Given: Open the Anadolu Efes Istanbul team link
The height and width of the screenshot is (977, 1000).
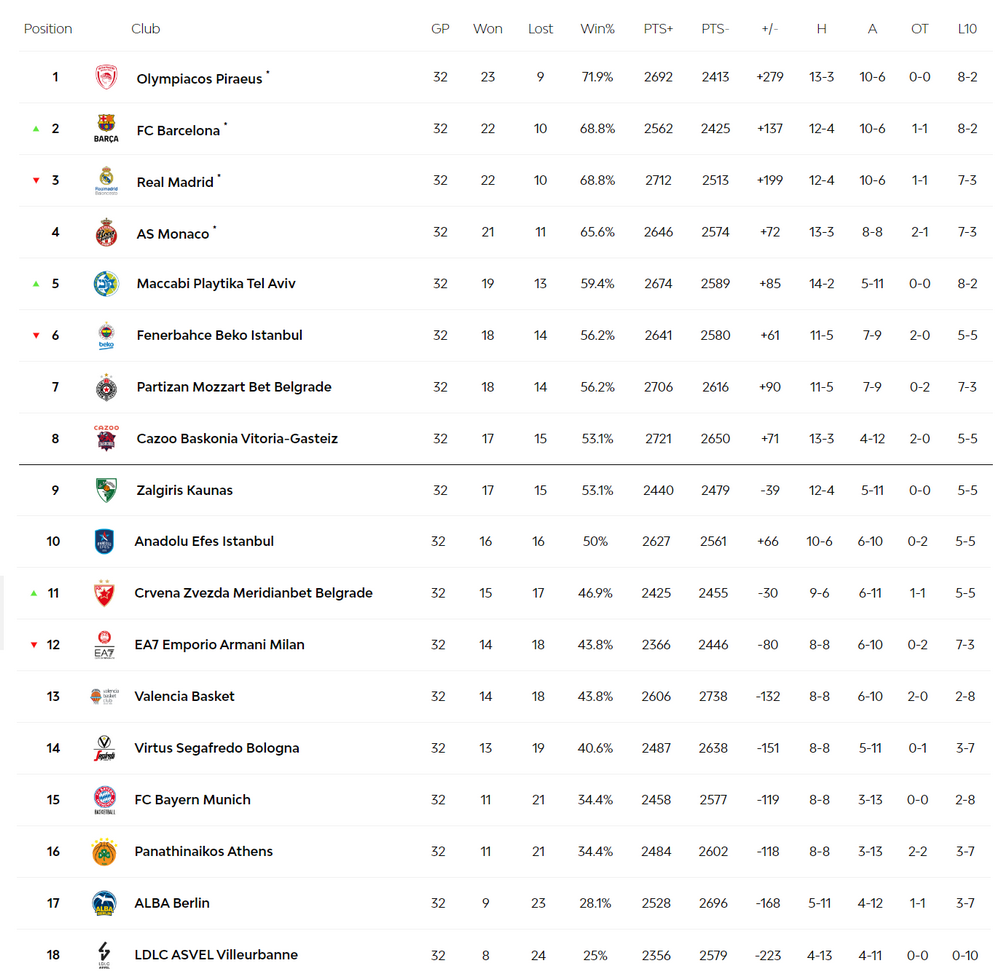Looking at the screenshot, I should (x=204, y=541).
